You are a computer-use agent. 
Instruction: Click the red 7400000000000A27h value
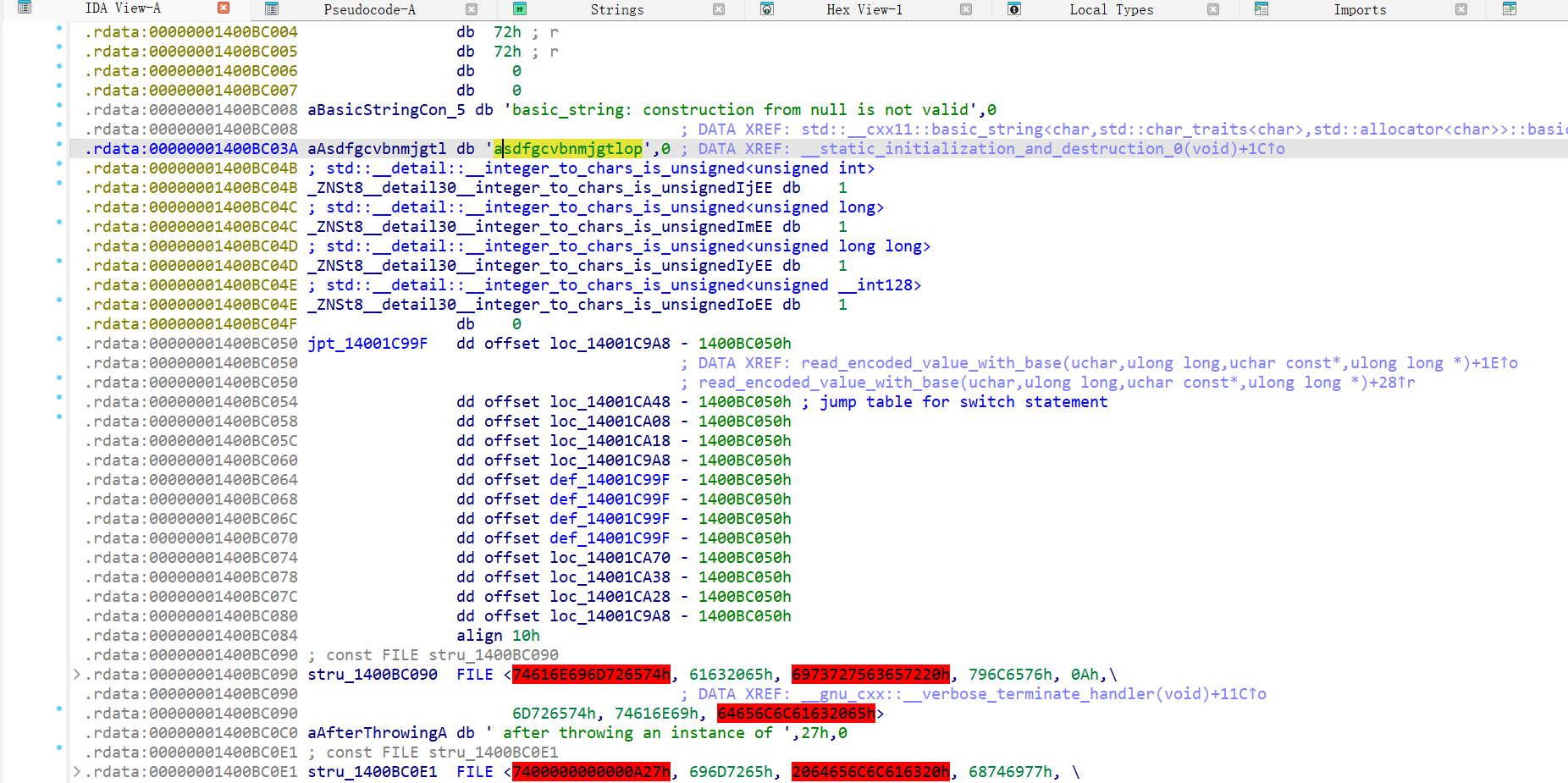point(591,772)
